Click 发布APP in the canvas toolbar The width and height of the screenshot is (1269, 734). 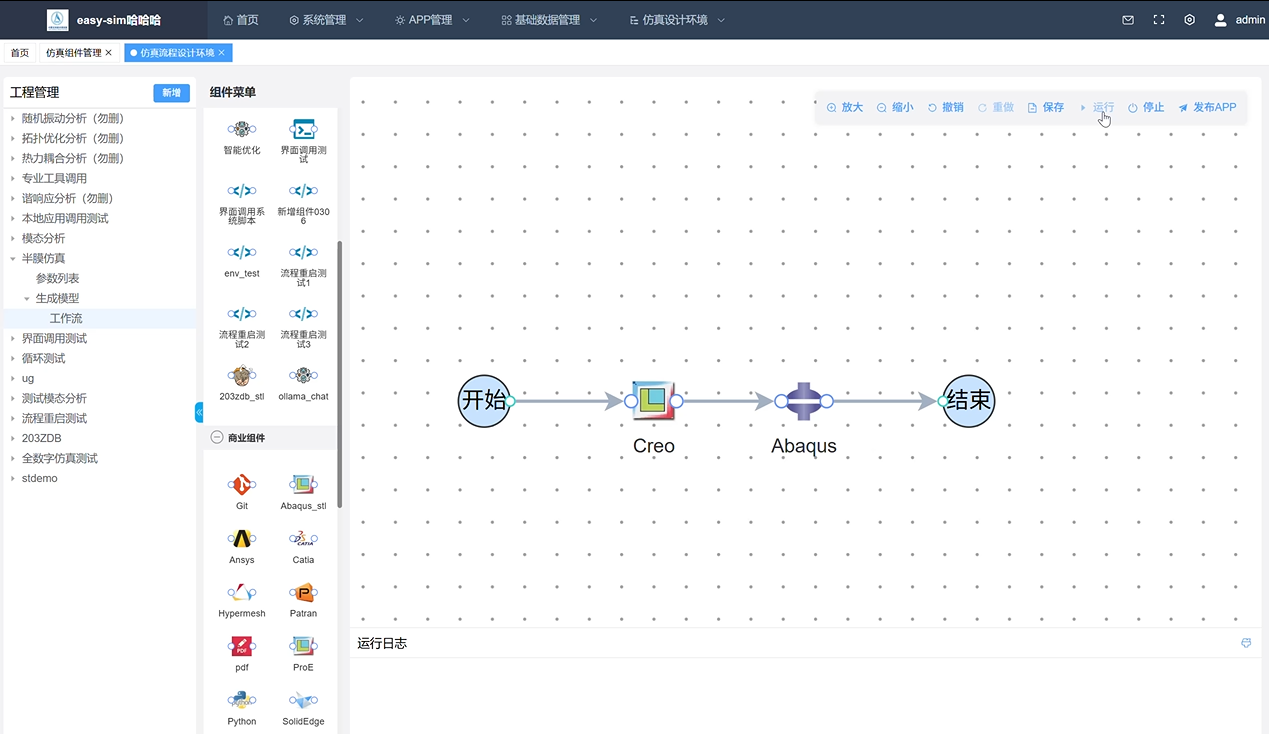tap(1207, 107)
